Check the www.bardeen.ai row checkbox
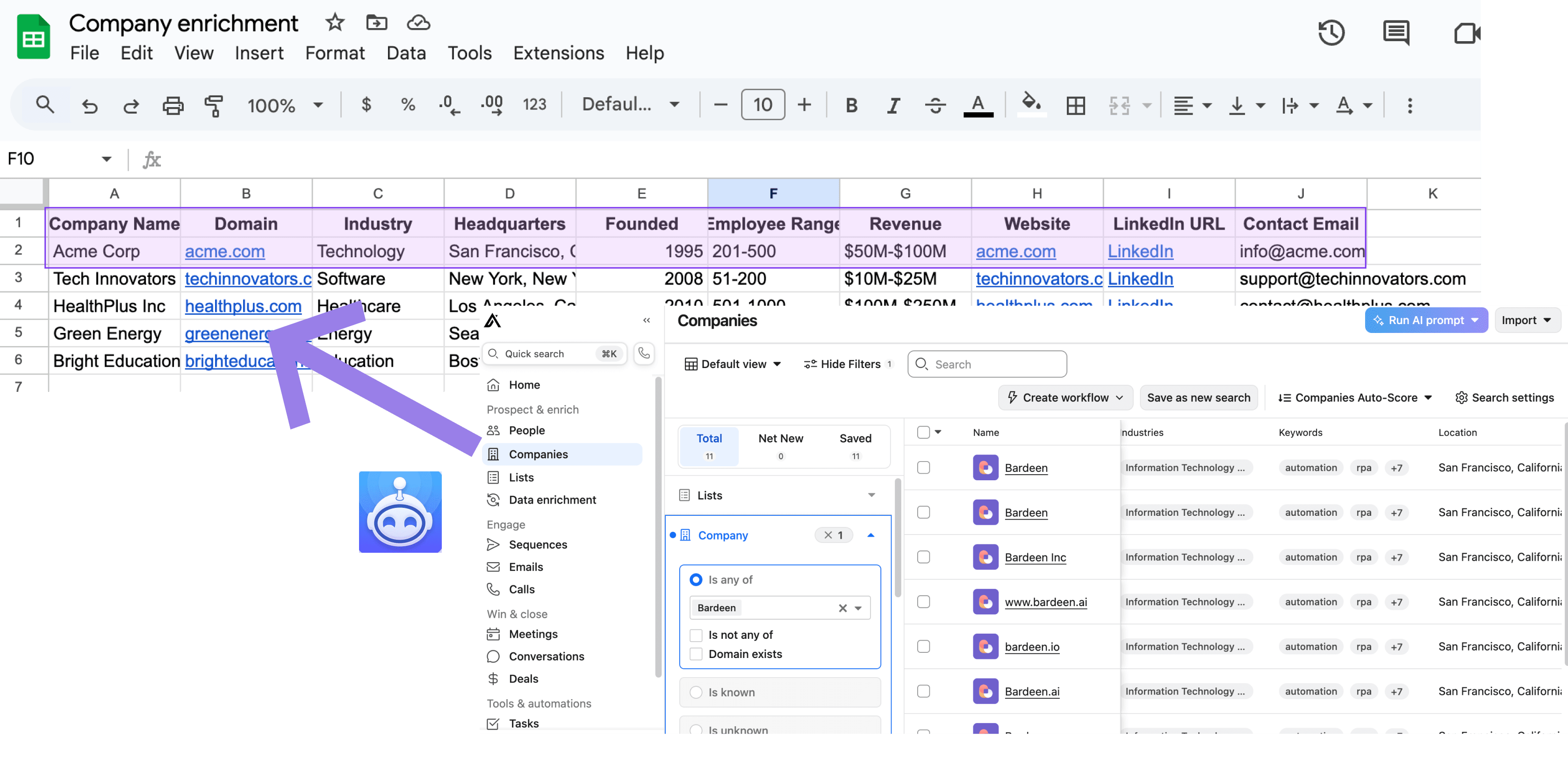1568x759 pixels. click(923, 601)
